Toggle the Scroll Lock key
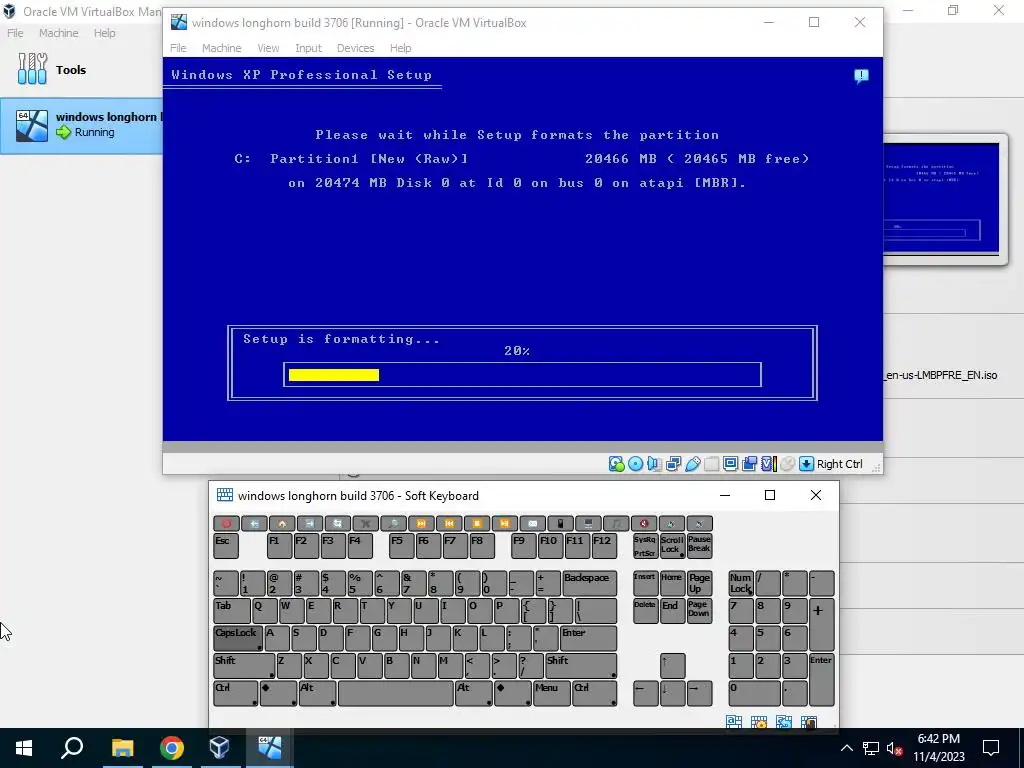Viewport: 1024px width, 768px height. click(x=672, y=546)
